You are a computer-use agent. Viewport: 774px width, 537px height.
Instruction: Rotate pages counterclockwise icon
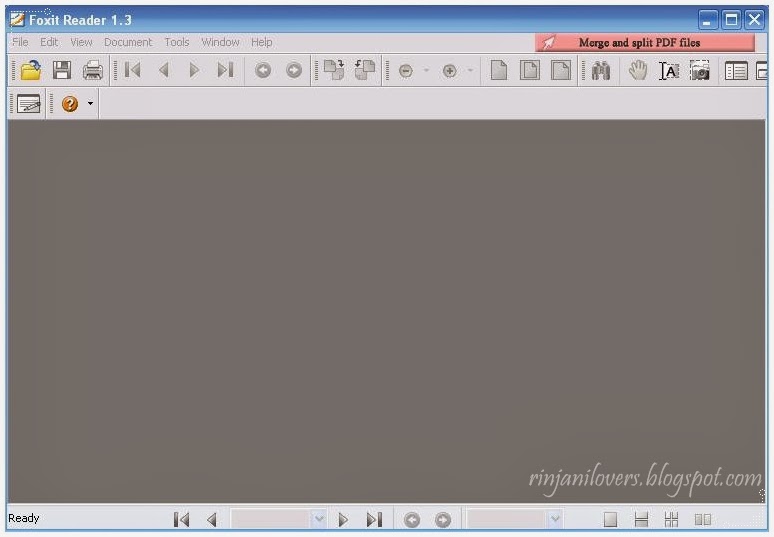point(365,70)
